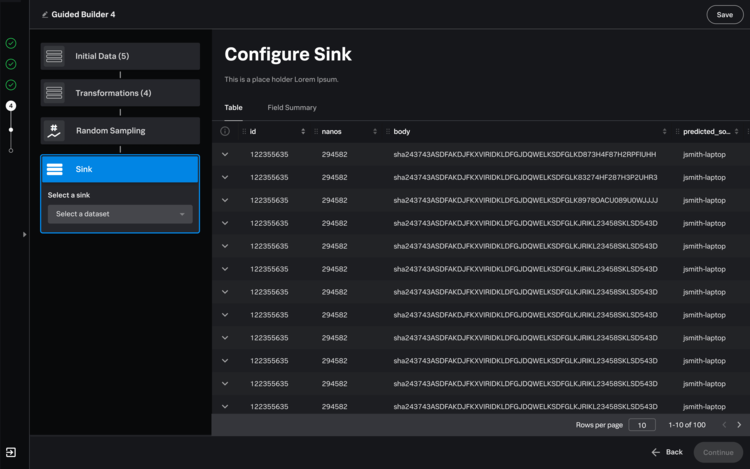Open the Initial Data (5) stack icon

pyautogui.click(x=54, y=56)
